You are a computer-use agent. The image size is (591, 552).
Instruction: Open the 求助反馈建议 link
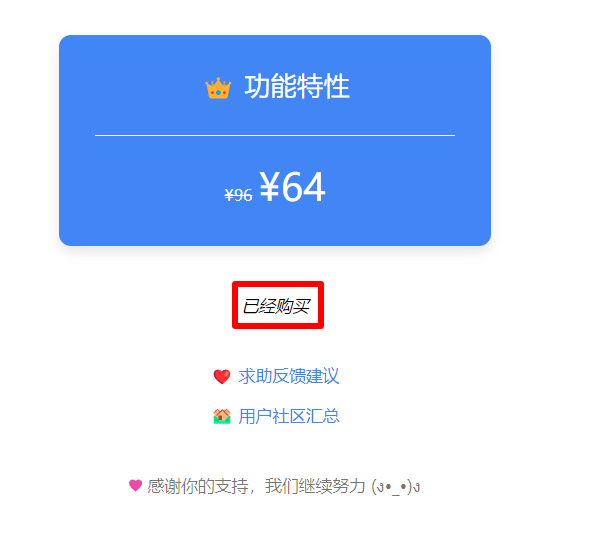tap(289, 376)
